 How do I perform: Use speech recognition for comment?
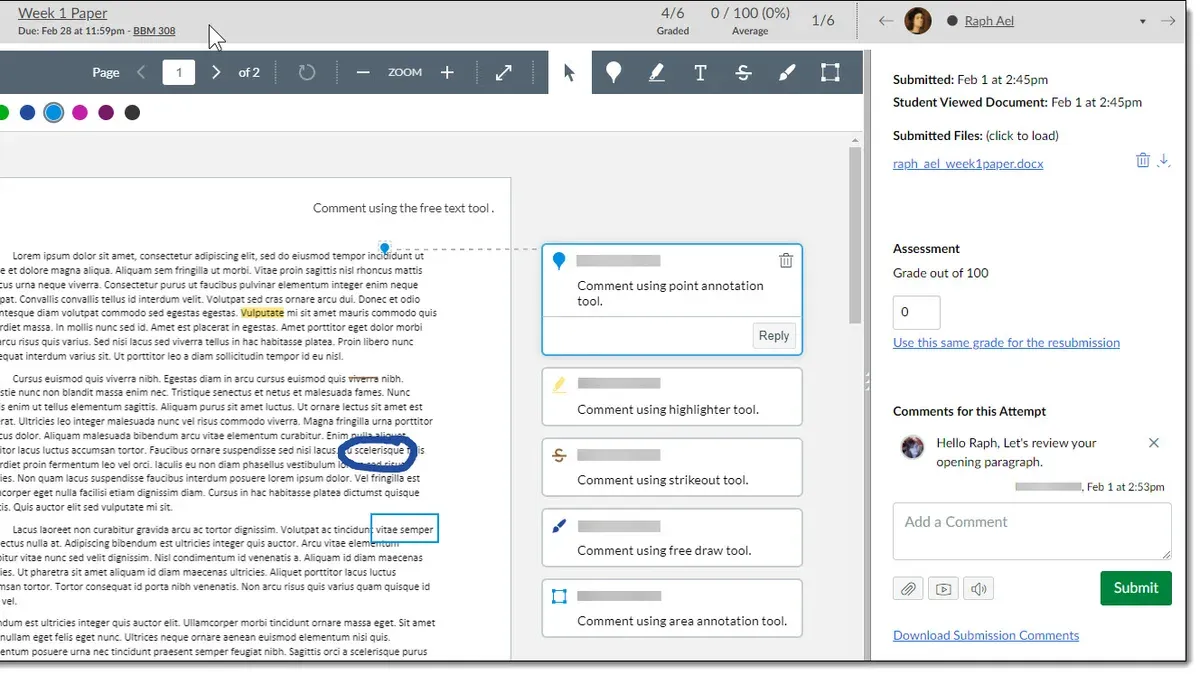(978, 589)
